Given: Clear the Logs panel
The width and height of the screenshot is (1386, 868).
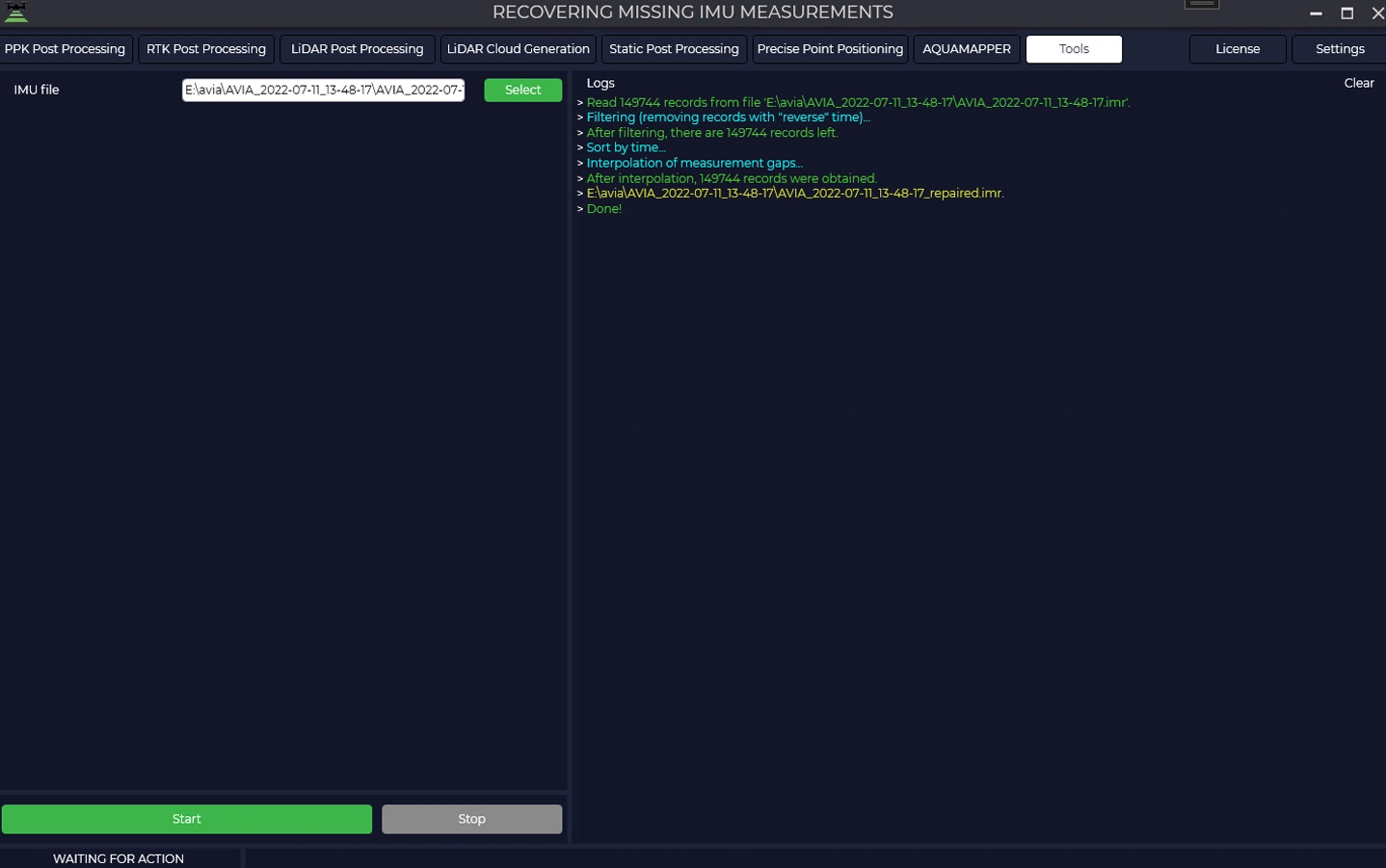Looking at the screenshot, I should coord(1358,83).
